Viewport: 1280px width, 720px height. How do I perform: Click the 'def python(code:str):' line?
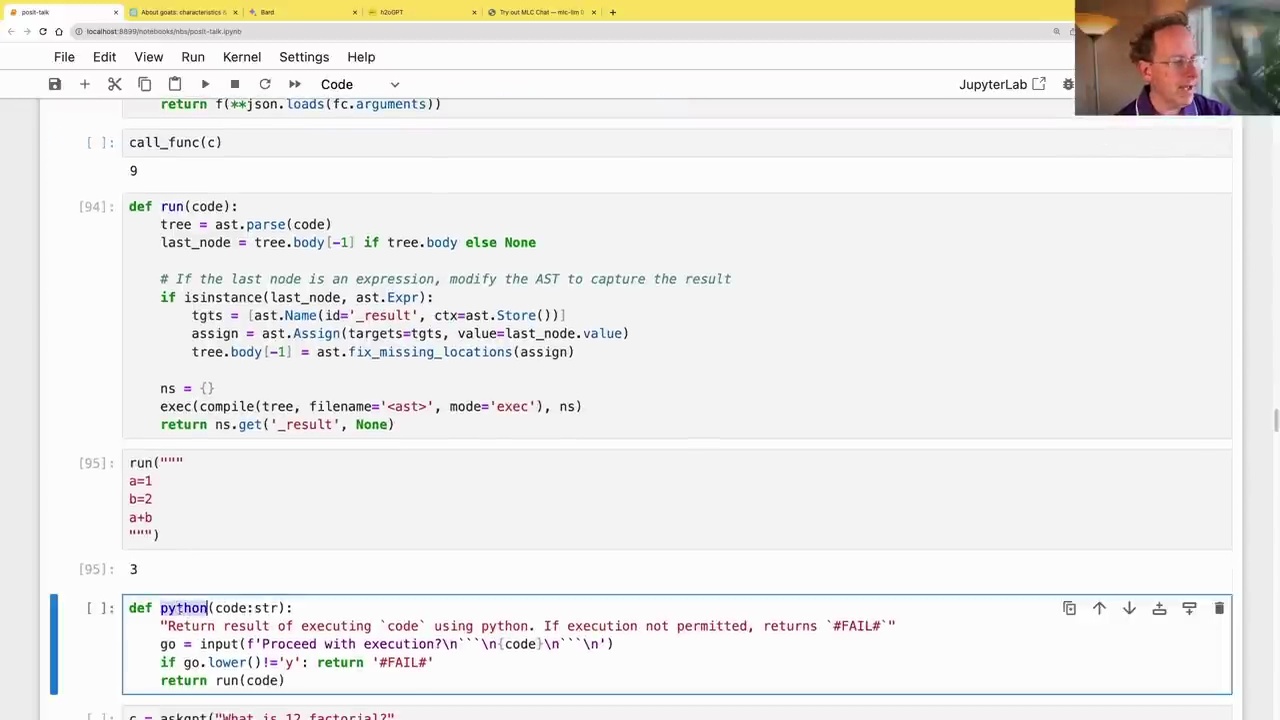coord(211,608)
